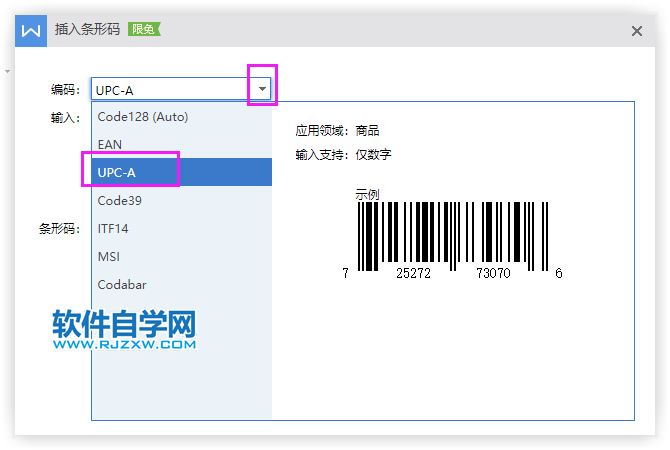Click the 应用领域: 商品 text
Image resolution: width=670 pixels, height=450 pixels.
click(x=337, y=130)
